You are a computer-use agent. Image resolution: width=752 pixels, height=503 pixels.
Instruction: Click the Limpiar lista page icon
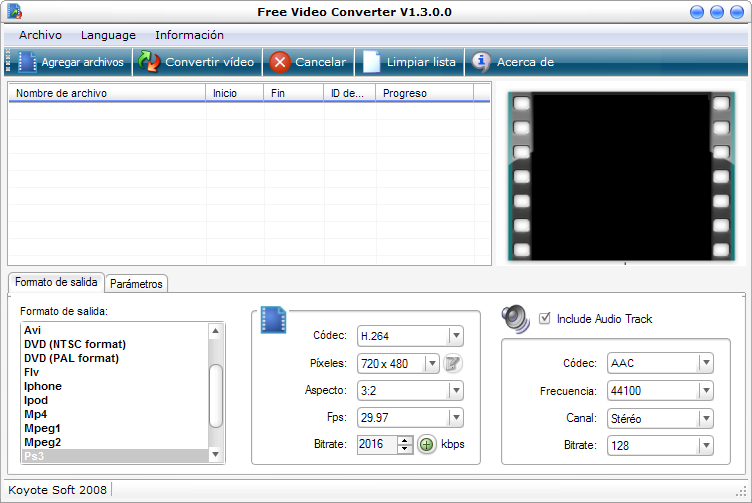(372, 62)
